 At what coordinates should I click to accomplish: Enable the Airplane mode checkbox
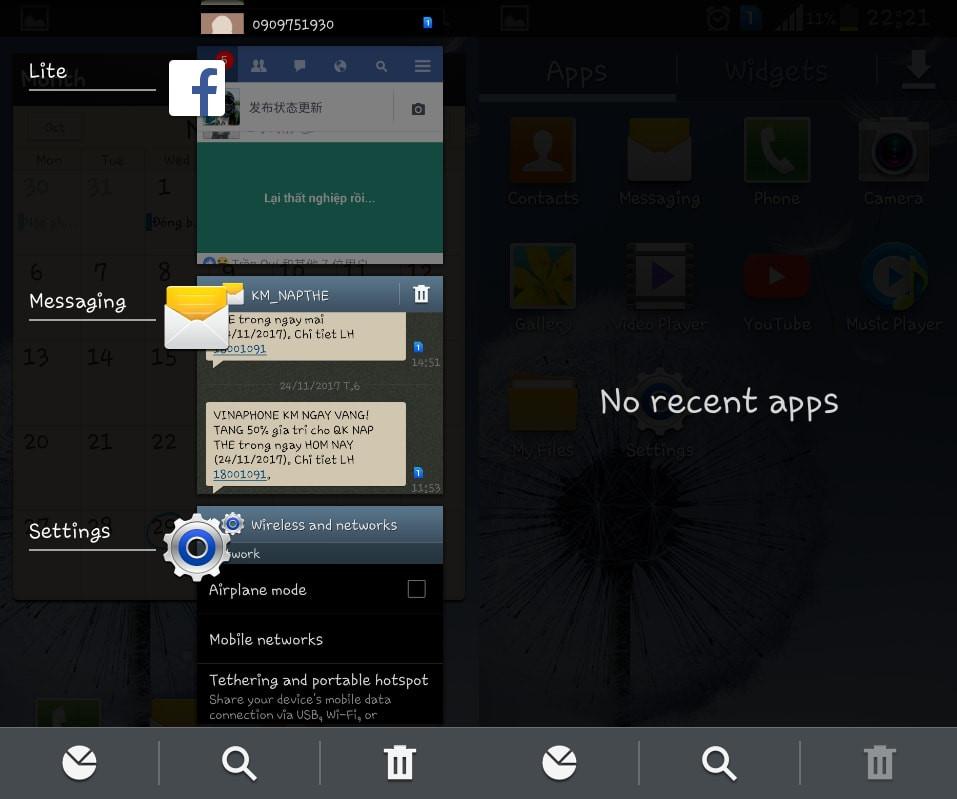419,590
